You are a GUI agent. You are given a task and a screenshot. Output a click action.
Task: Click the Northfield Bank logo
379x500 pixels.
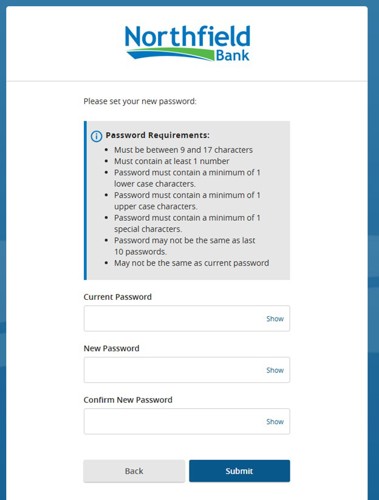click(187, 43)
